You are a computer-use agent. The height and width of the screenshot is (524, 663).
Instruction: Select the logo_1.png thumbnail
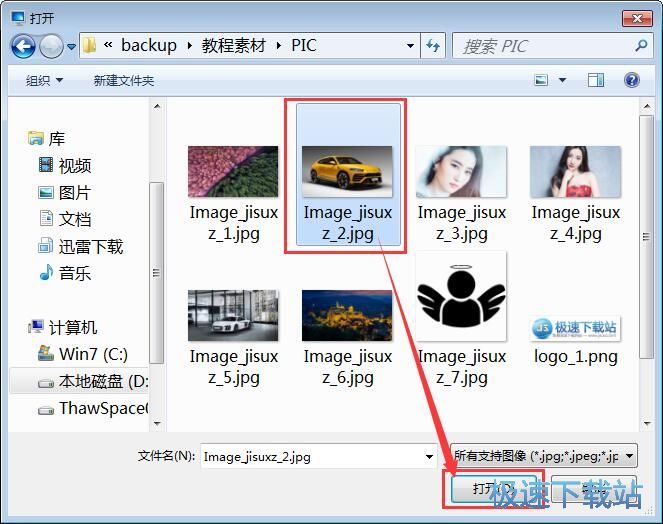click(575, 329)
